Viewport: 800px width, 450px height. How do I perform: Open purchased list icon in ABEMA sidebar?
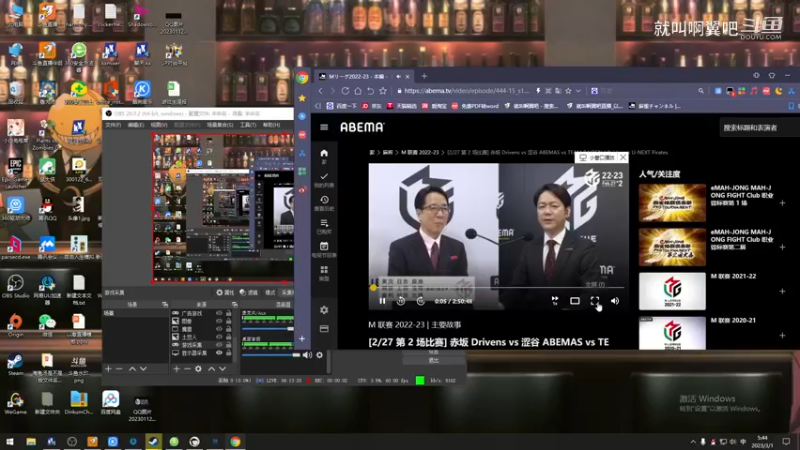[x=324, y=223]
